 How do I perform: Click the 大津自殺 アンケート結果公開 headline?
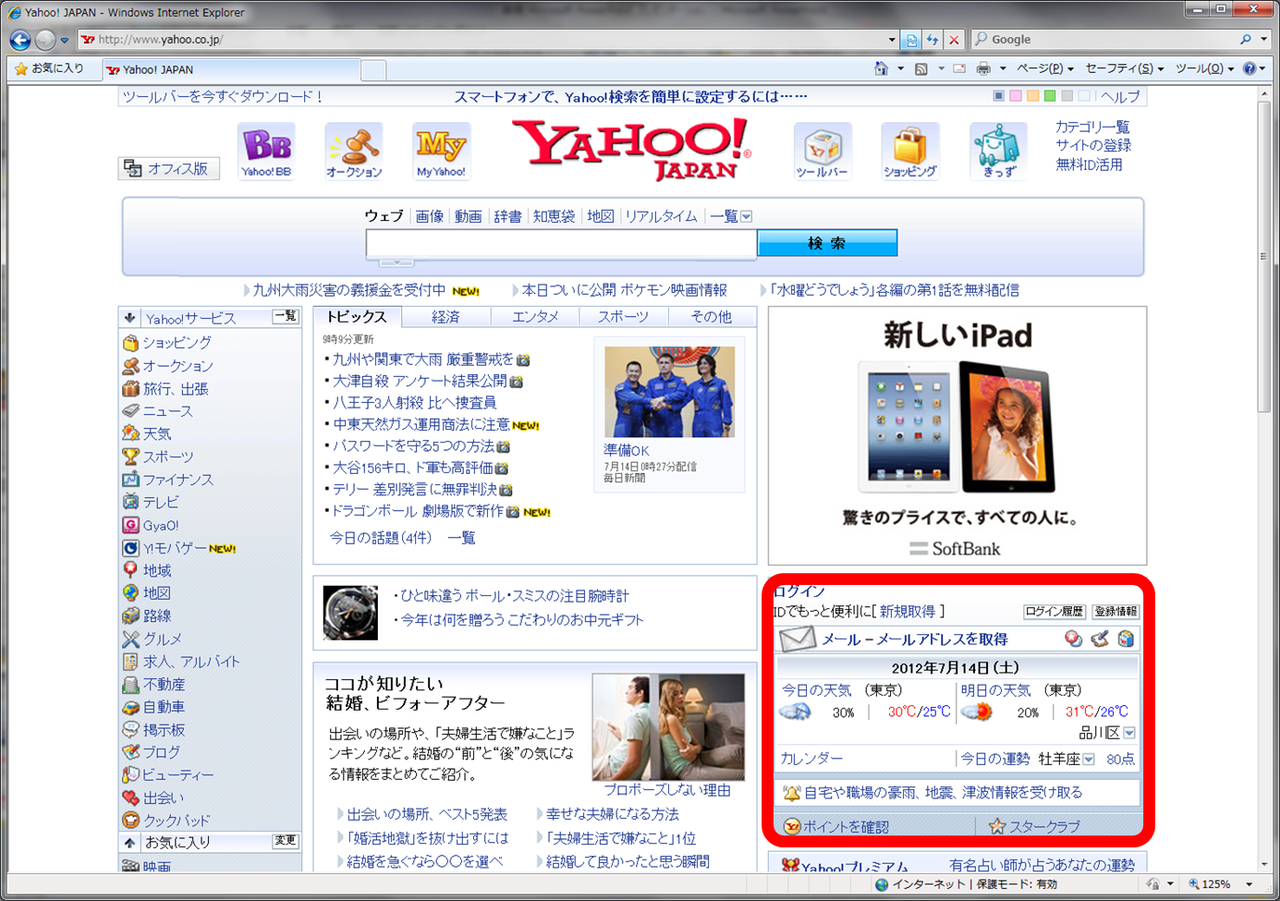coord(420,381)
